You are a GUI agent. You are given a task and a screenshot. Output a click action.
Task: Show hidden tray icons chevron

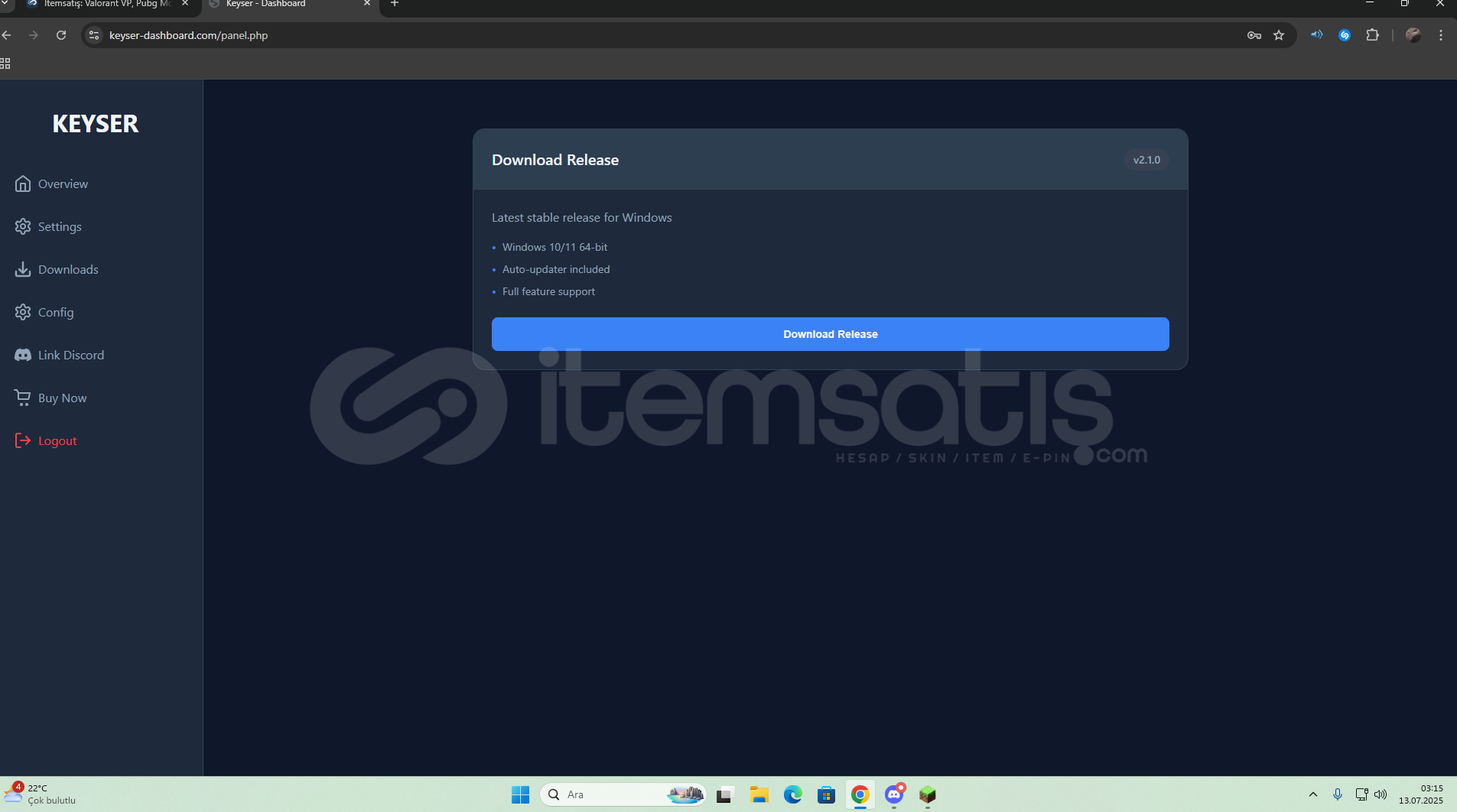1313,794
